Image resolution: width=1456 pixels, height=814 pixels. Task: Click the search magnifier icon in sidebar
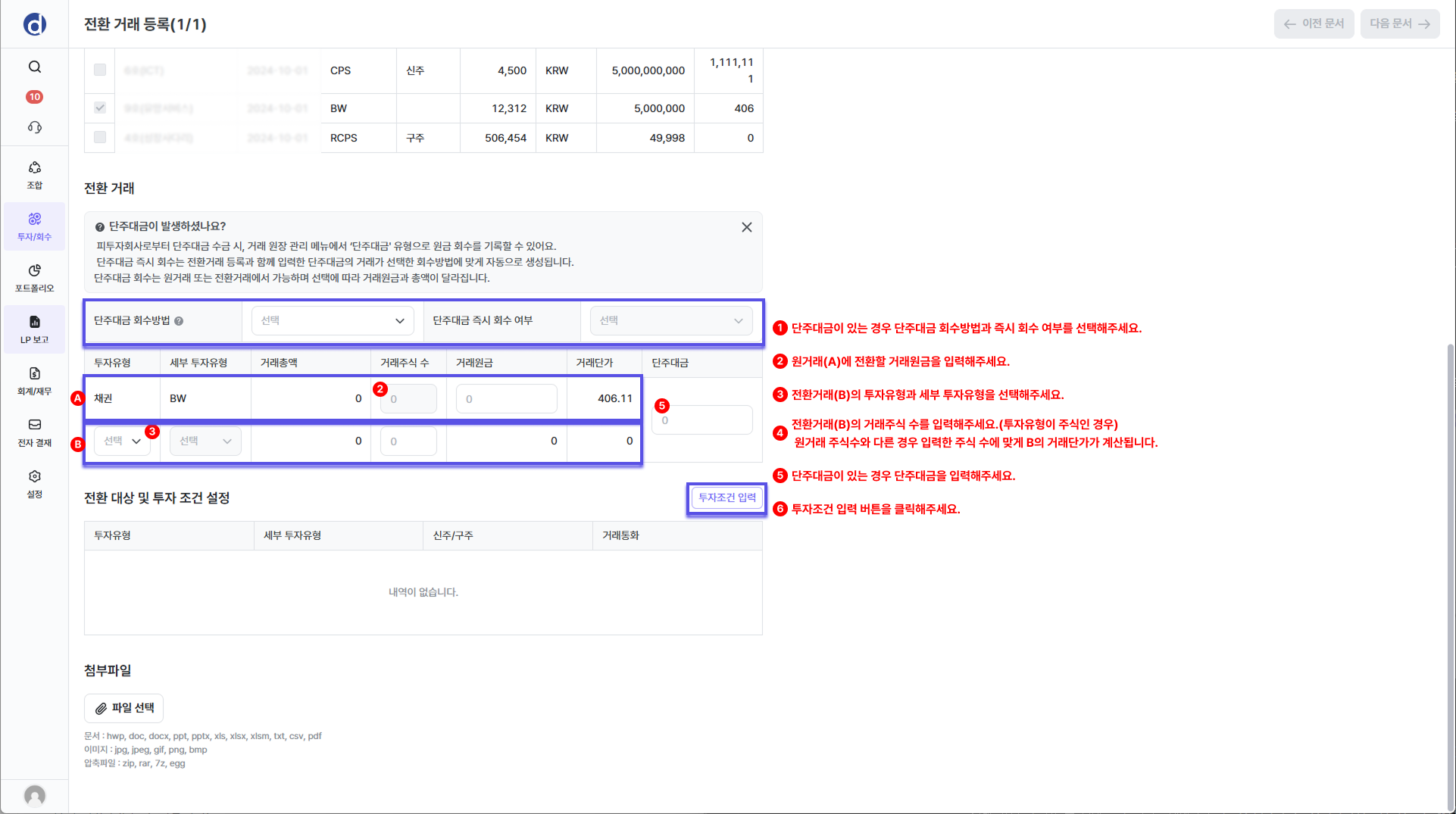[x=35, y=67]
